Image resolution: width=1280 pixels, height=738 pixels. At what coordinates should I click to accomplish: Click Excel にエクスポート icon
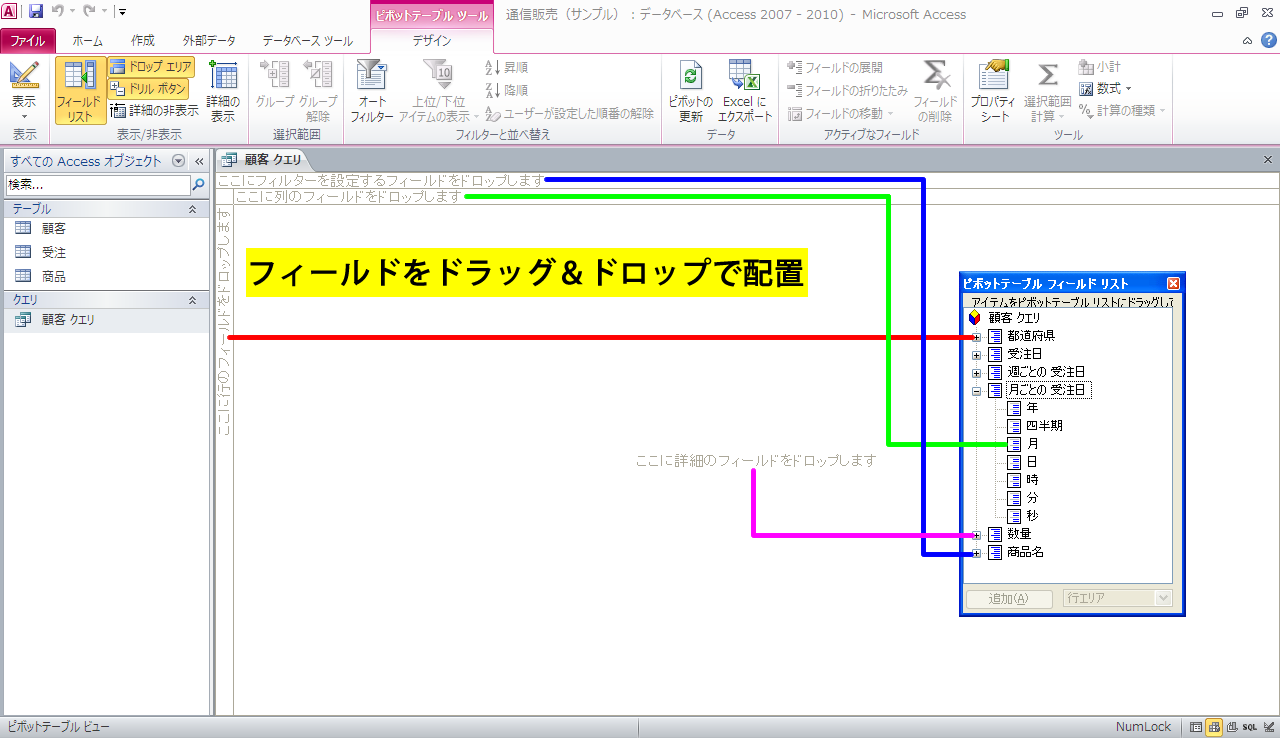(744, 91)
